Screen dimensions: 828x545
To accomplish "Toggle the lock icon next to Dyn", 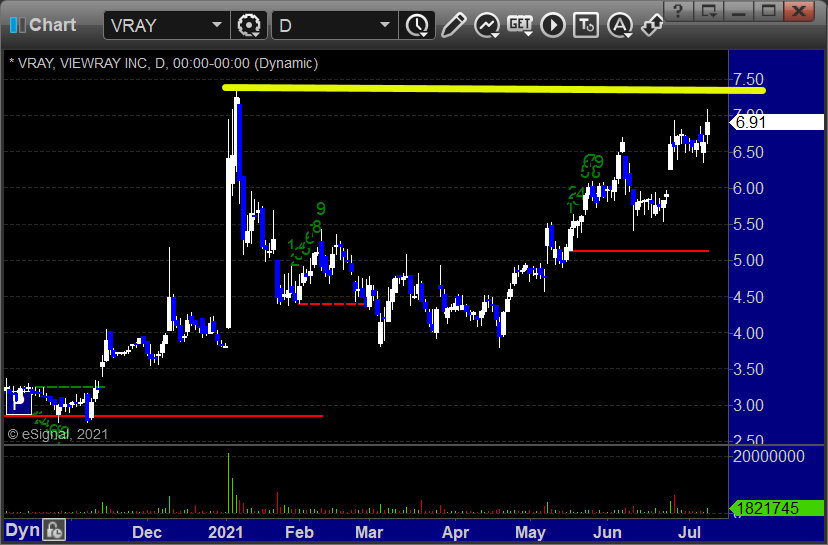I will [54, 530].
